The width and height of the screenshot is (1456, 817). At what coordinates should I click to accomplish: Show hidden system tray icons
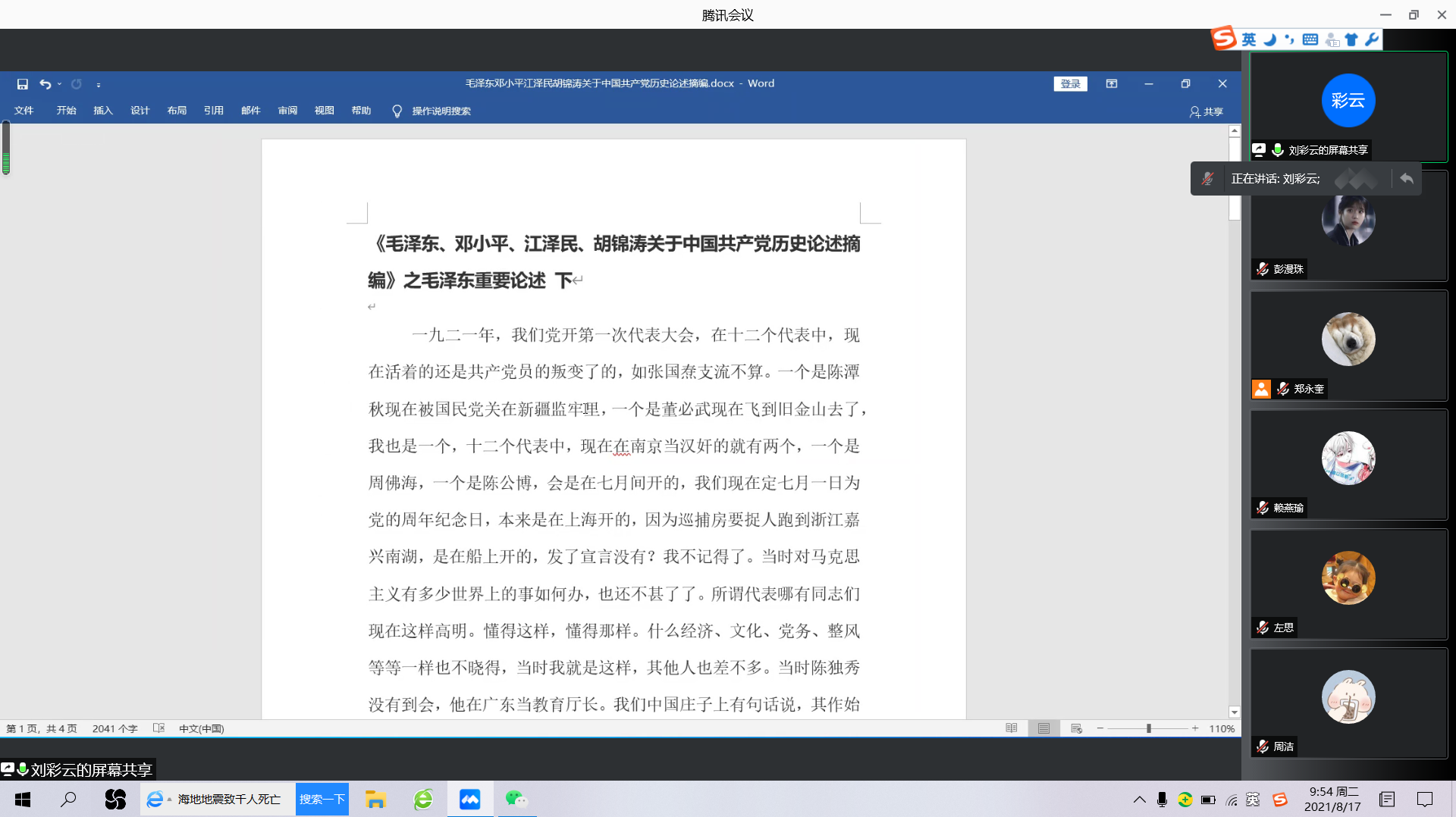pyautogui.click(x=1139, y=799)
